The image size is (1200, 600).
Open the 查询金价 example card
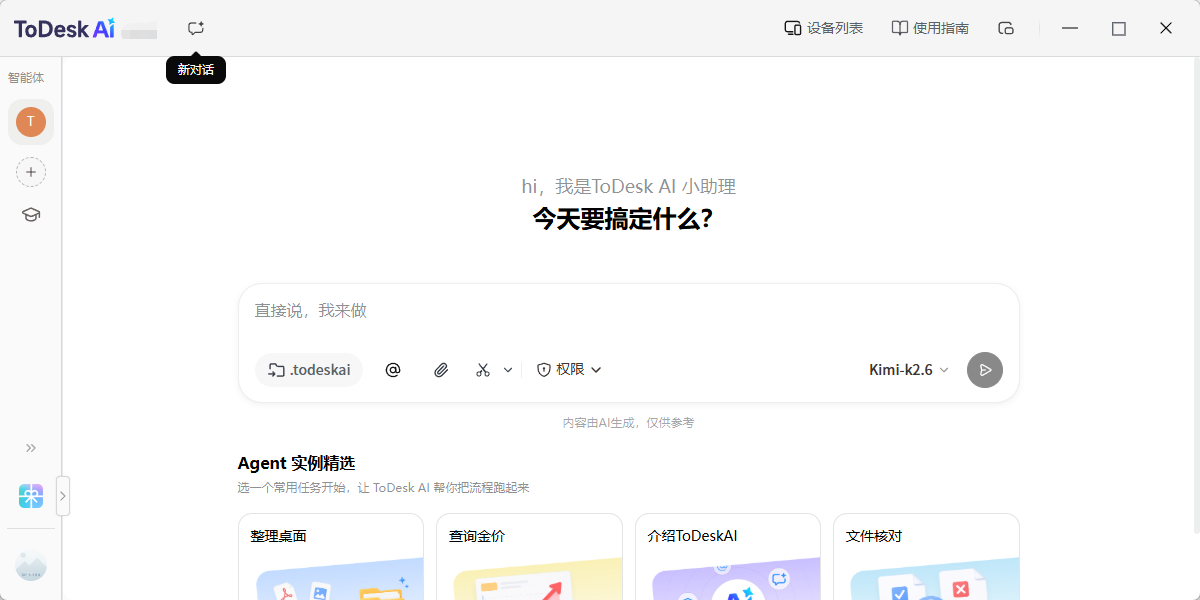[529, 557]
